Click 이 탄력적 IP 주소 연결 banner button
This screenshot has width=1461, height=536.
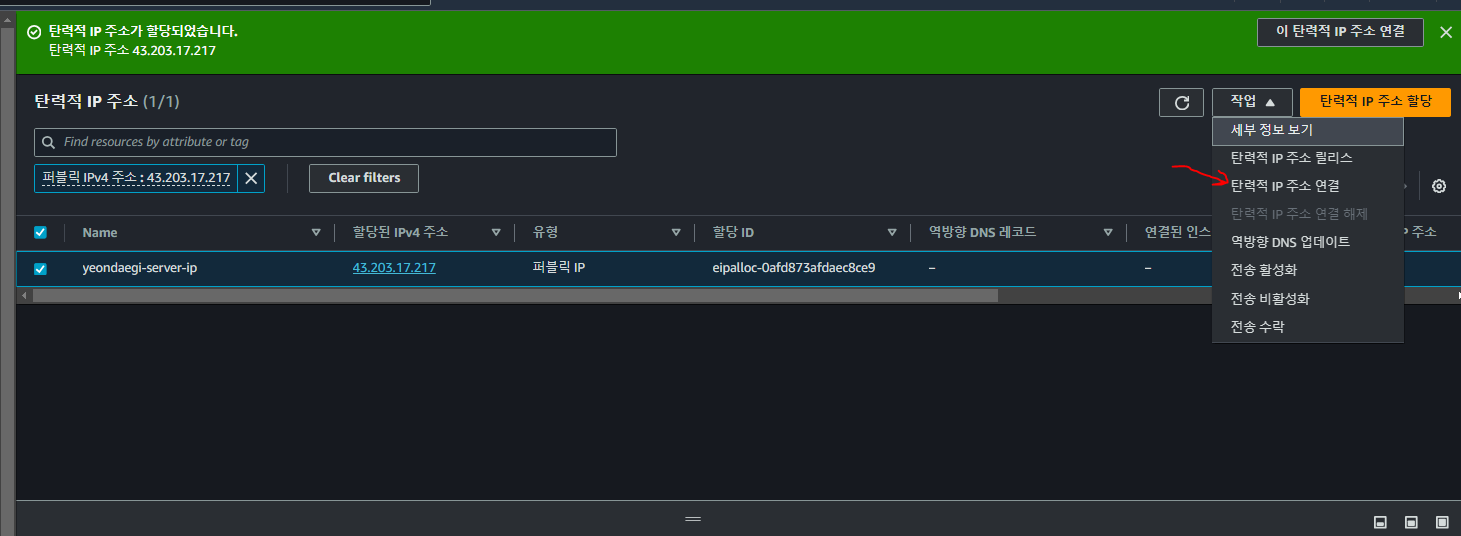(x=1340, y=32)
